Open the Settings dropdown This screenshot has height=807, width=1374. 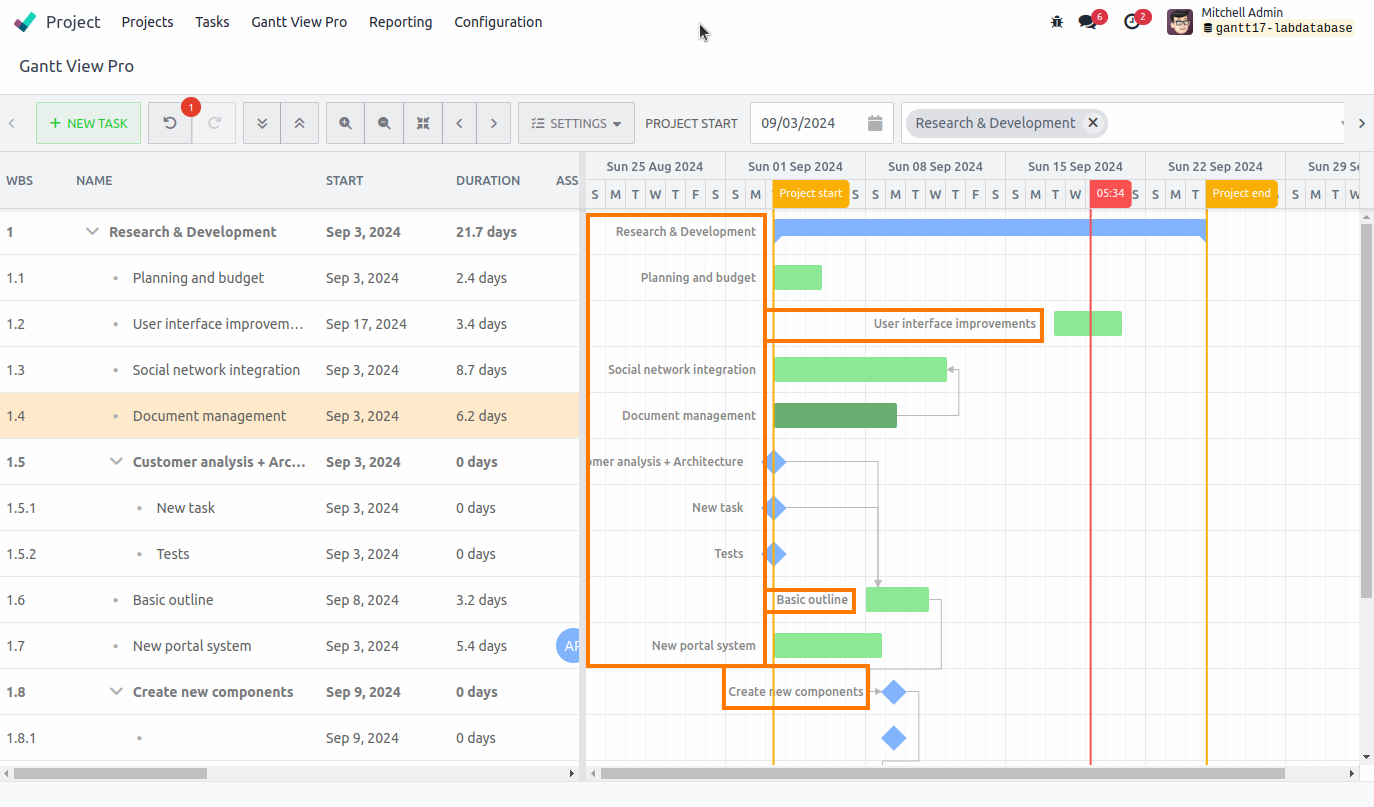pyautogui.click(x=576, y=123)
